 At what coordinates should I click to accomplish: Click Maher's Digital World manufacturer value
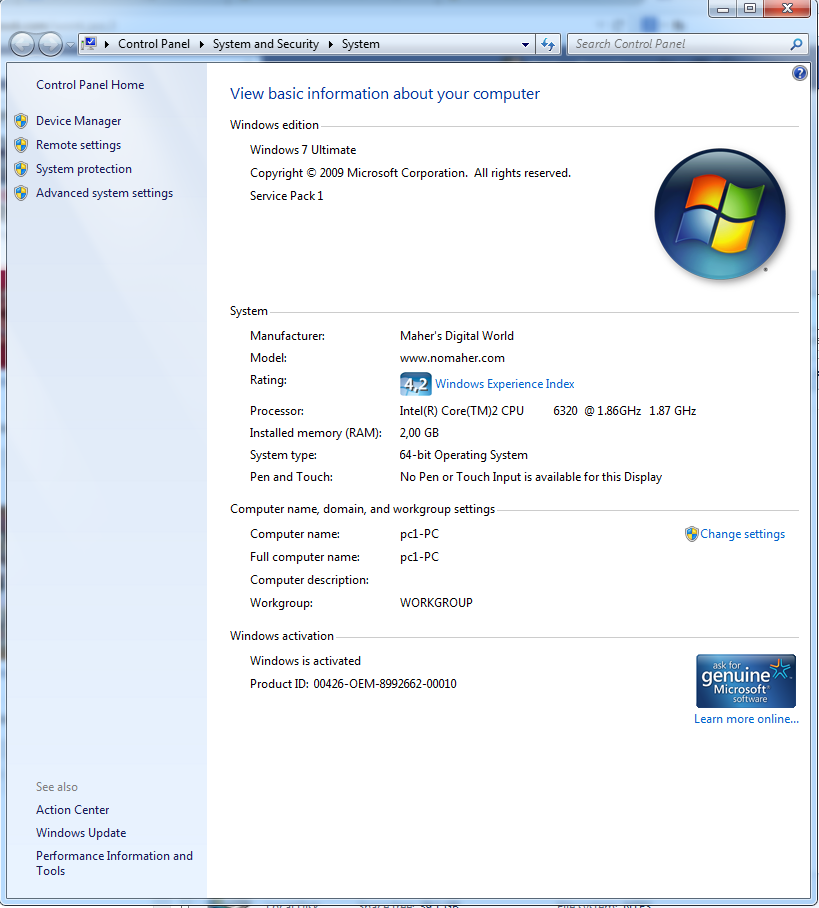coord(456,336)
